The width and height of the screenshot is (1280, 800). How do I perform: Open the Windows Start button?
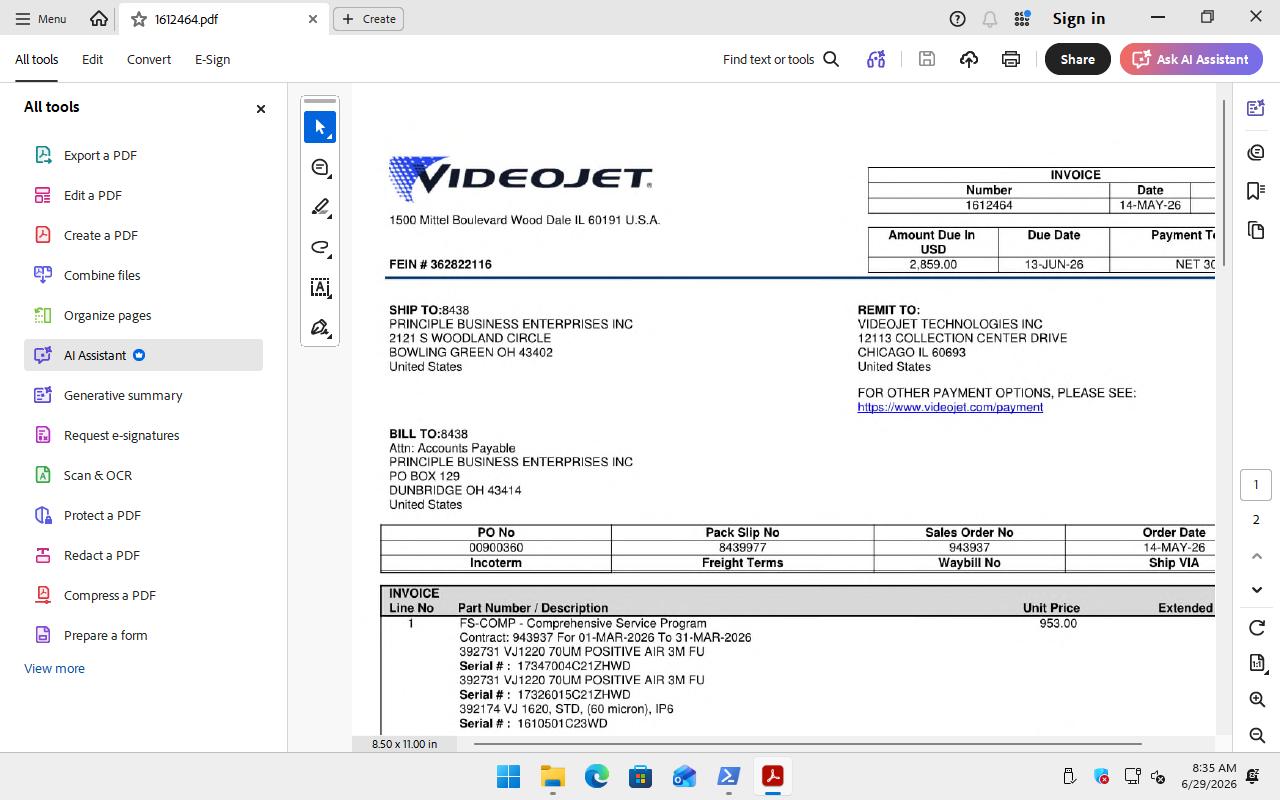click(x=508, y=776)
